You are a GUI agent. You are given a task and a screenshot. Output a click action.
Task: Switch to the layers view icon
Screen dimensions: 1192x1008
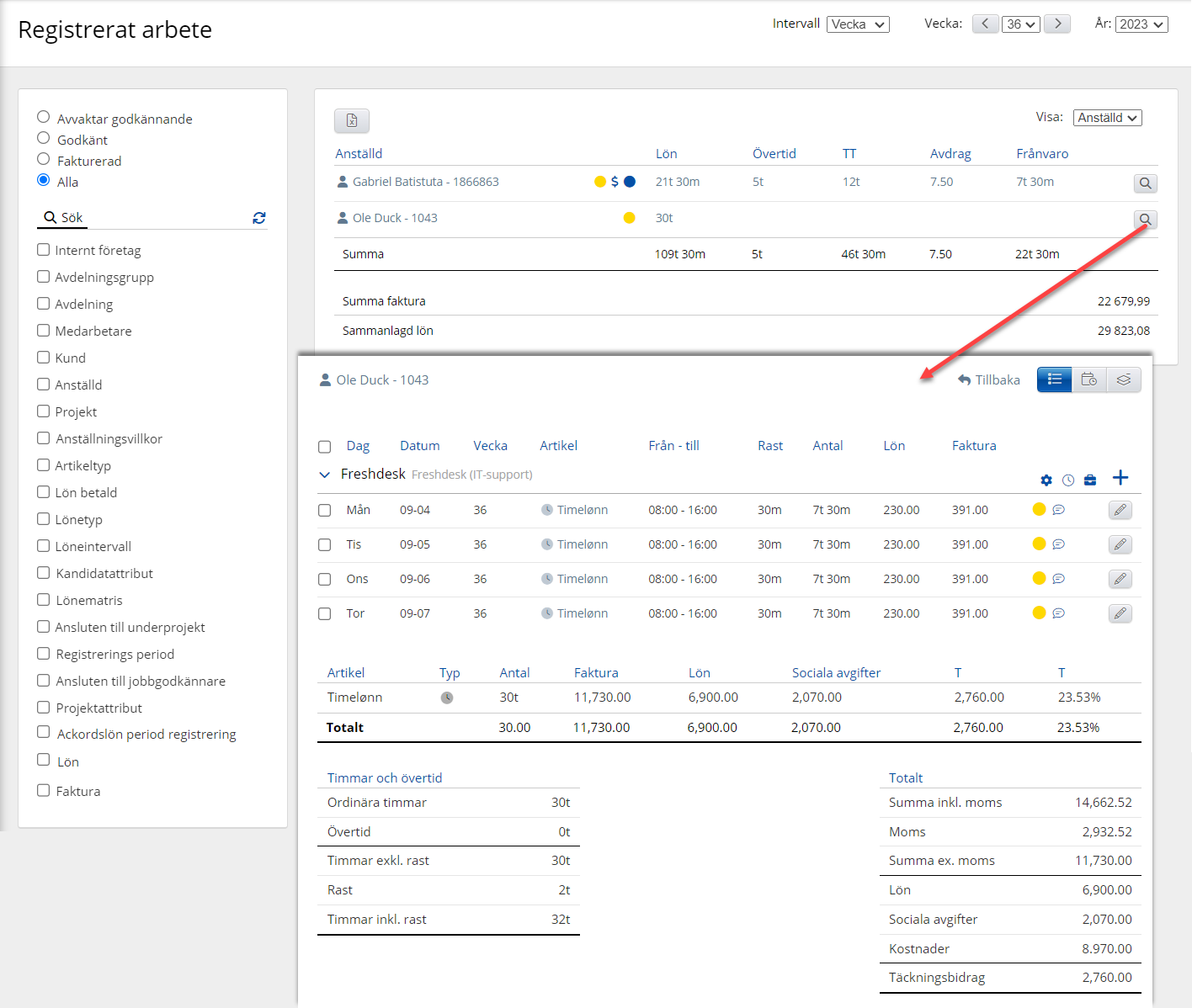tap(1124, 379)
